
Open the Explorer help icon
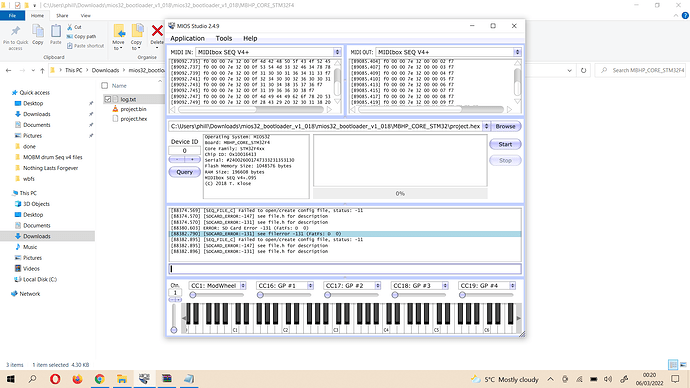coord(685,15)
